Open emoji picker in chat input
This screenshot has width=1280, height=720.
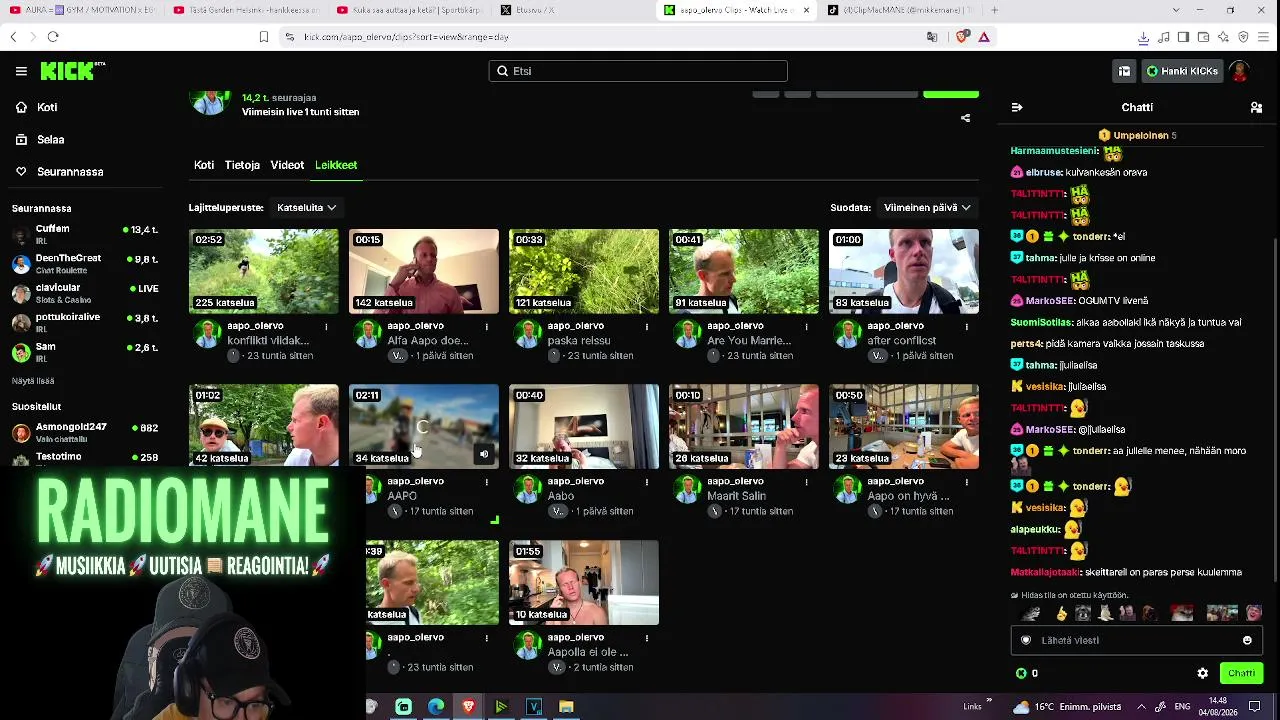coord(1247,640)
